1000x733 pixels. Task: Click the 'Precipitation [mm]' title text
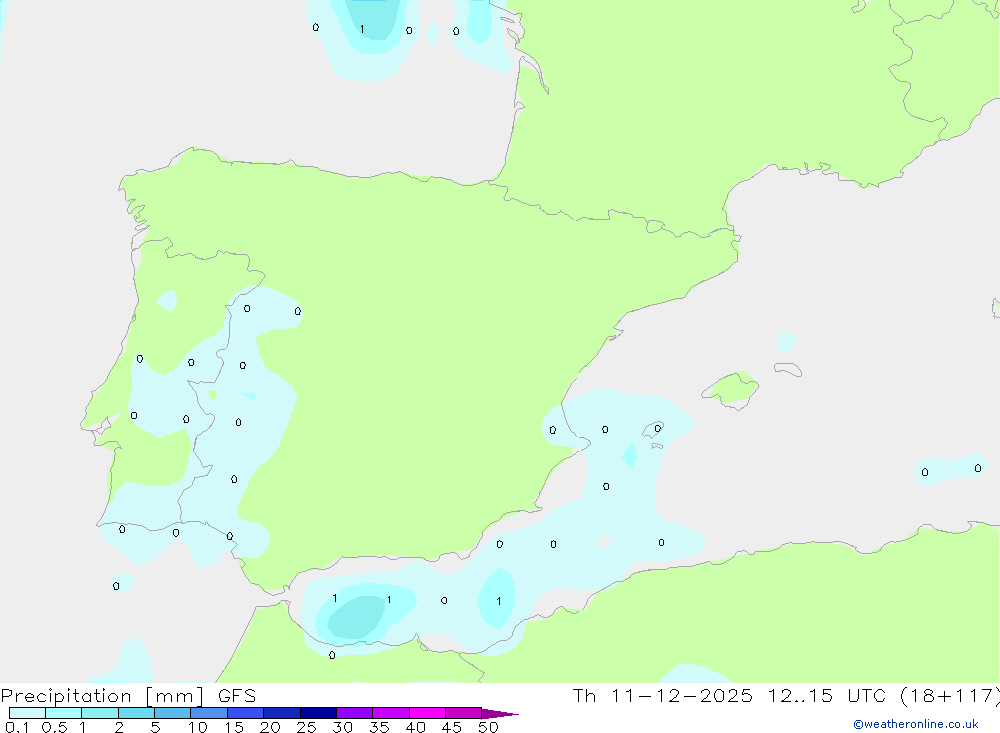coord(103,696)
